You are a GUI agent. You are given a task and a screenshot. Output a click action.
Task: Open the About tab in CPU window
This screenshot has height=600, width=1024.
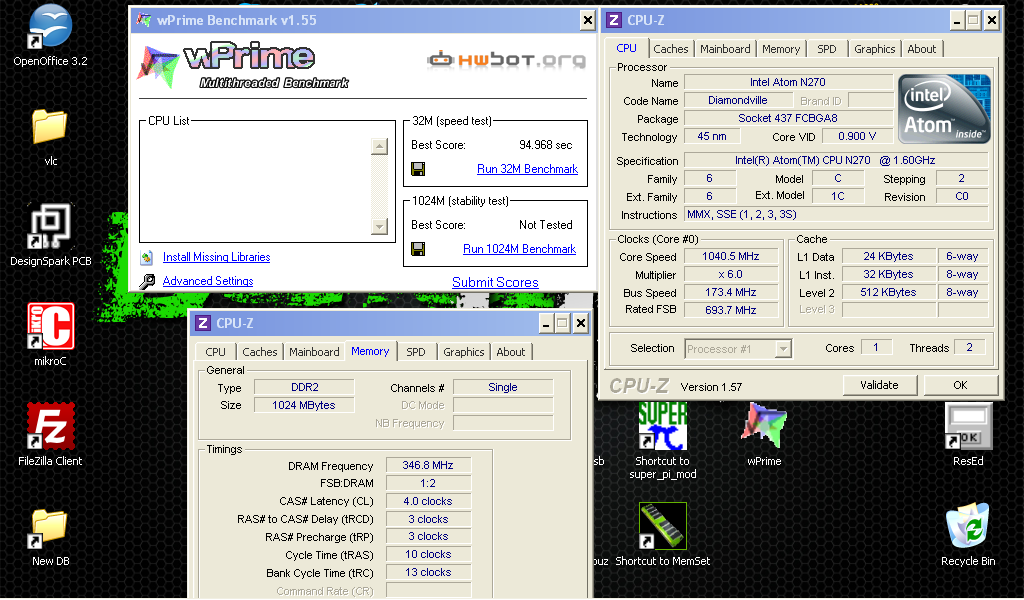(x=921, y=49)
